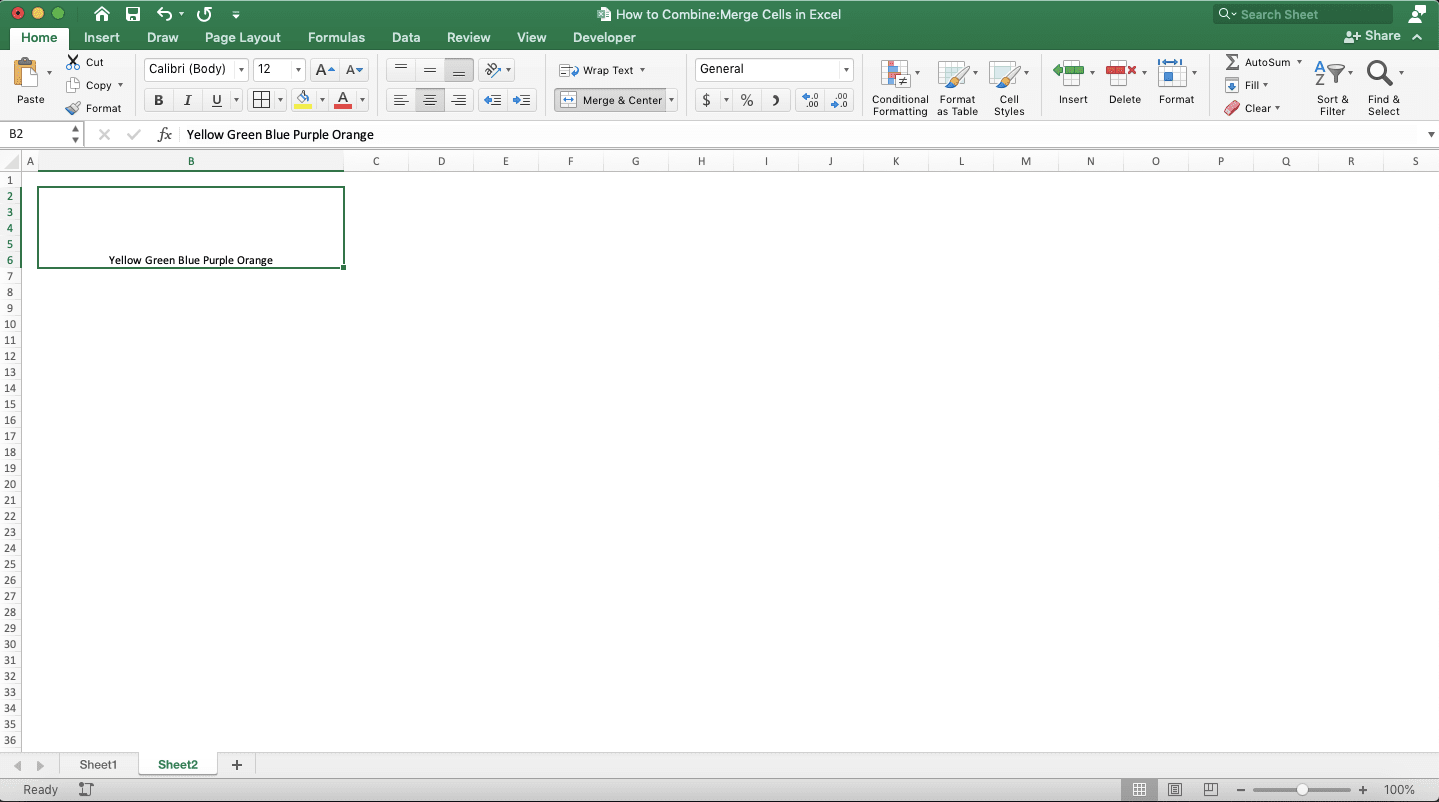1439x802 pixels.
Task: Toggle bottom vertical alignment
Action: (459, 70)
